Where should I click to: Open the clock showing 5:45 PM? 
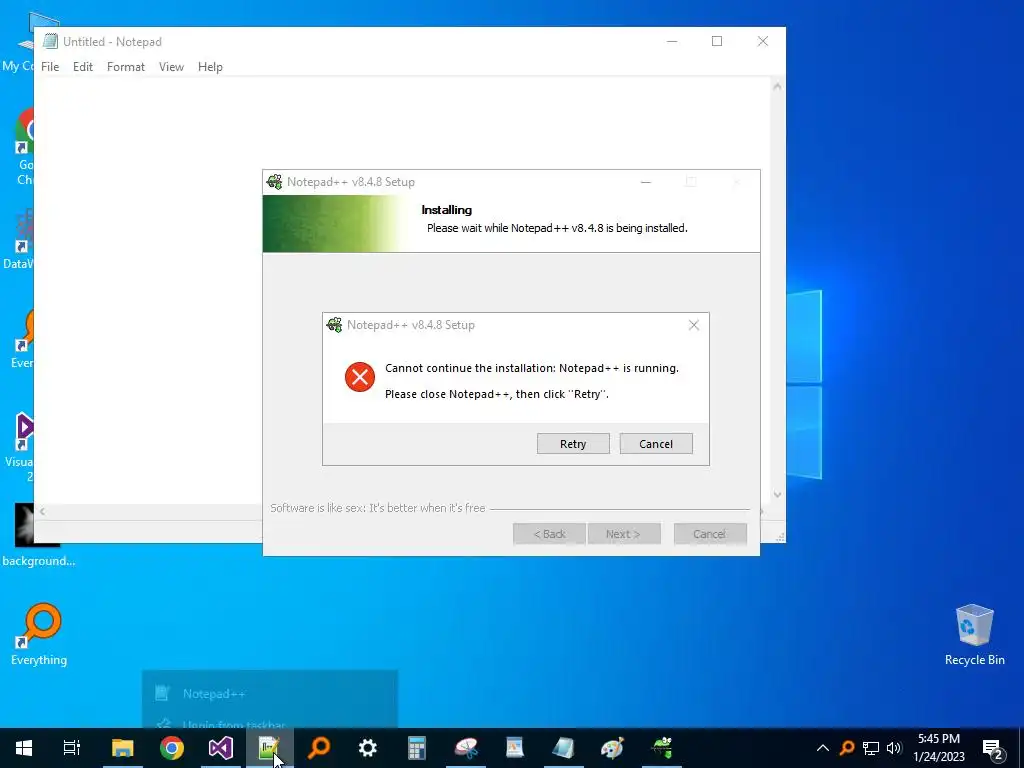[939, 748]
